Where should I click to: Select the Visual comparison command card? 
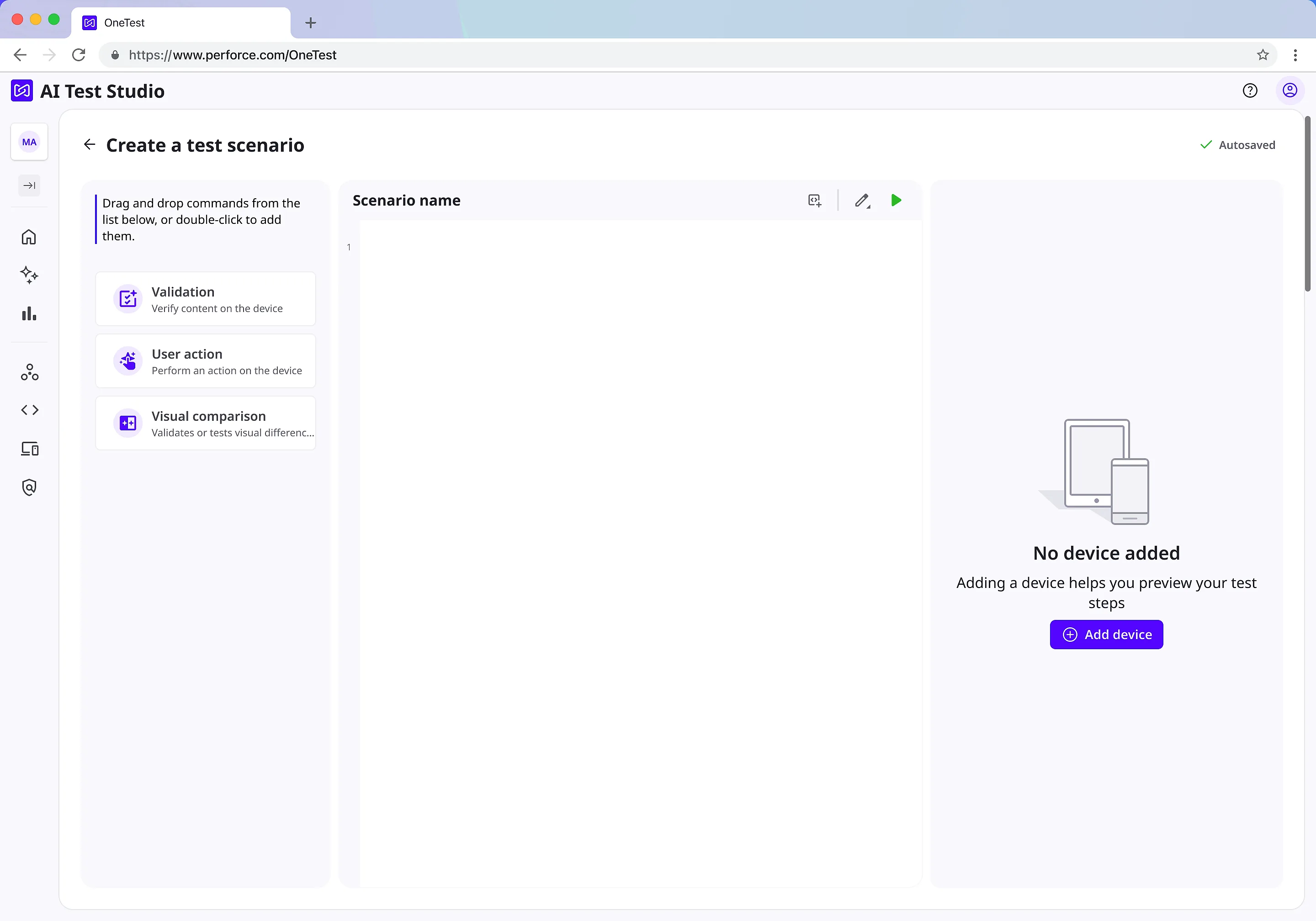pos(206,423)
